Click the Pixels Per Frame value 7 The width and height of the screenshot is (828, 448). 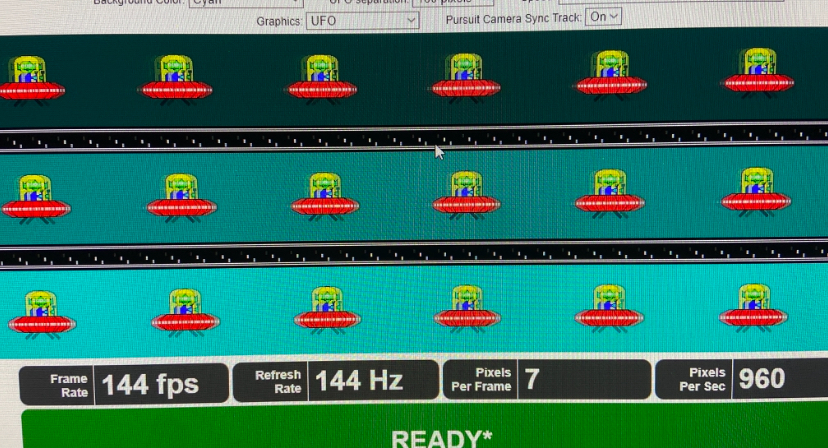coord(532,379)
